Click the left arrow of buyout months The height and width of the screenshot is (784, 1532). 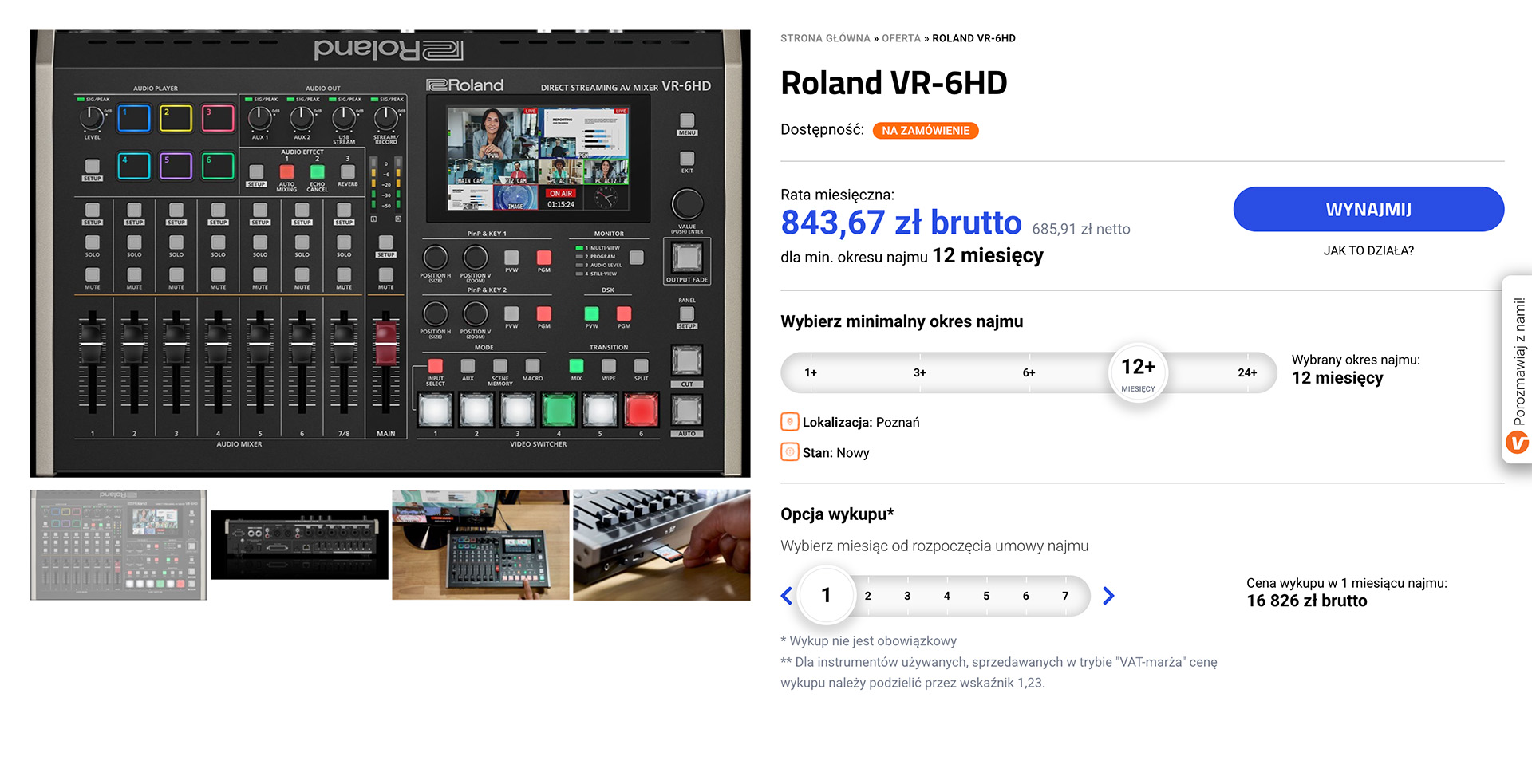tap(787, 596)
